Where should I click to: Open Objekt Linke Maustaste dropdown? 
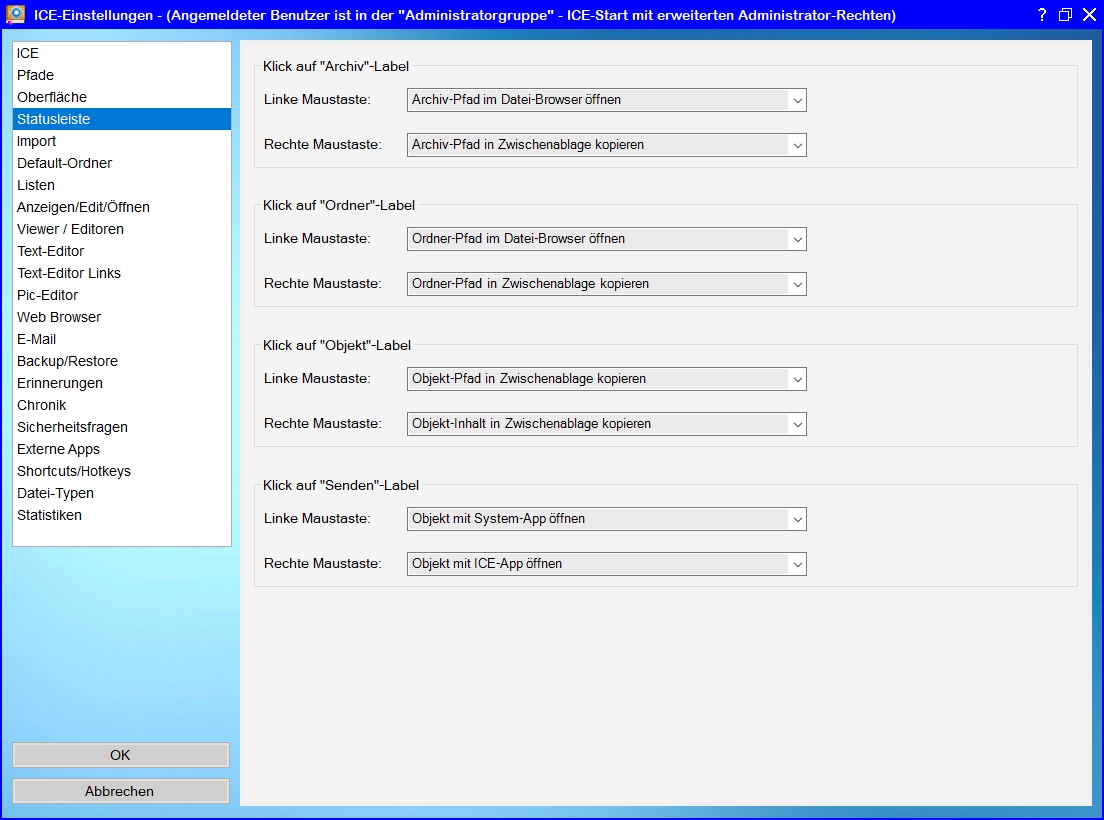click(x=606, y=379)
